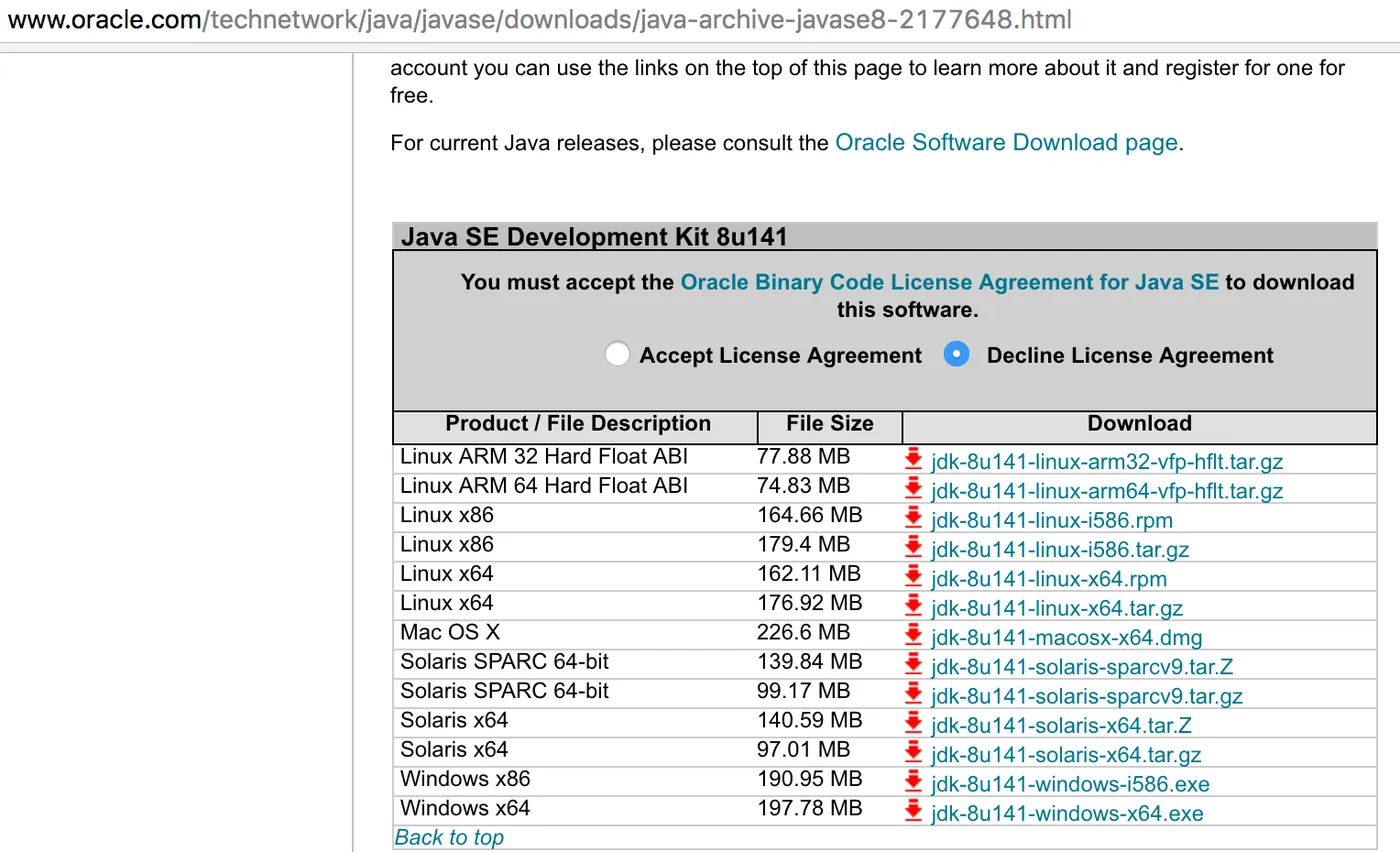The image size is (1400, 852).
Task: Download jdk-8u141-windows-i586.exe file link
Action: click(x=1071, y=784)
